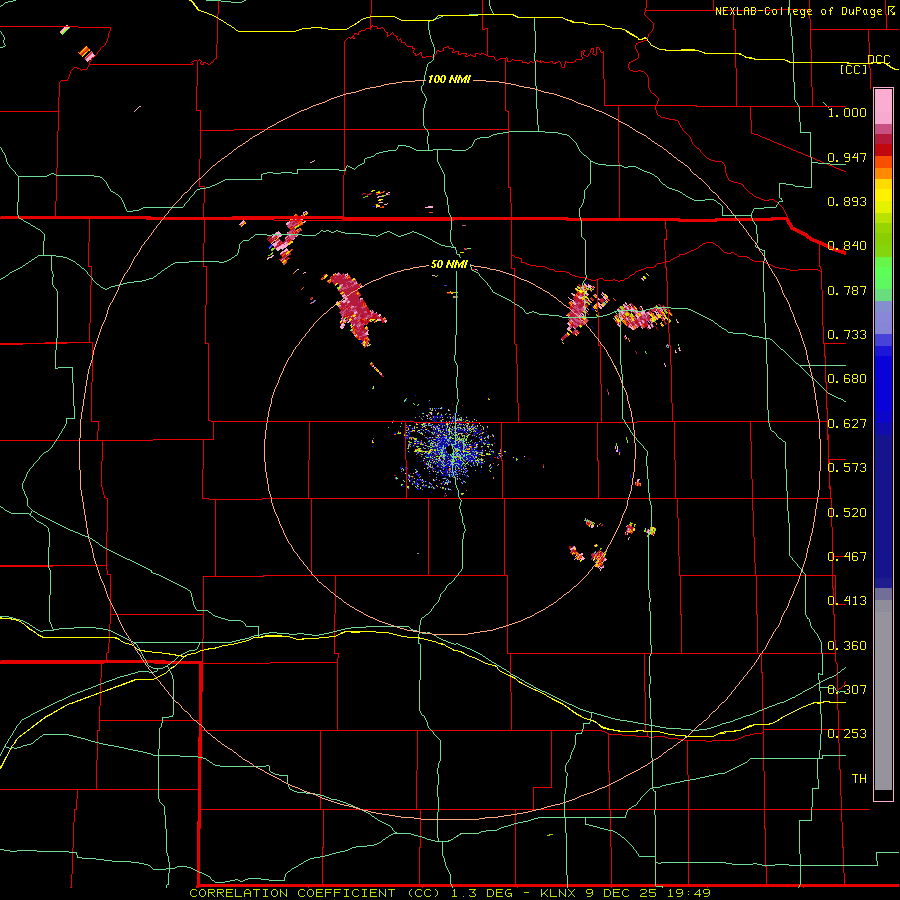900x900 pixels.
Task: Select the 0.253 scale value
Action: [847, 734]
